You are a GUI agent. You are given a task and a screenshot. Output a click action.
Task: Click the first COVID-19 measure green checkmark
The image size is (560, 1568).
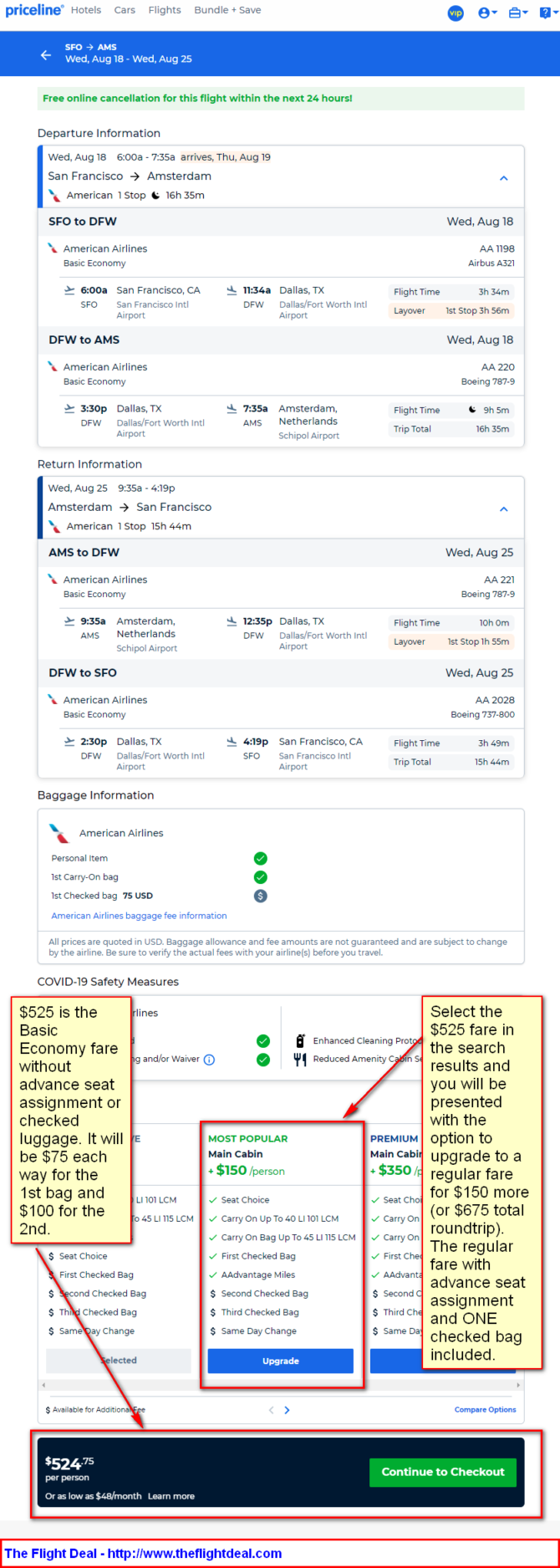point(263,1041)
